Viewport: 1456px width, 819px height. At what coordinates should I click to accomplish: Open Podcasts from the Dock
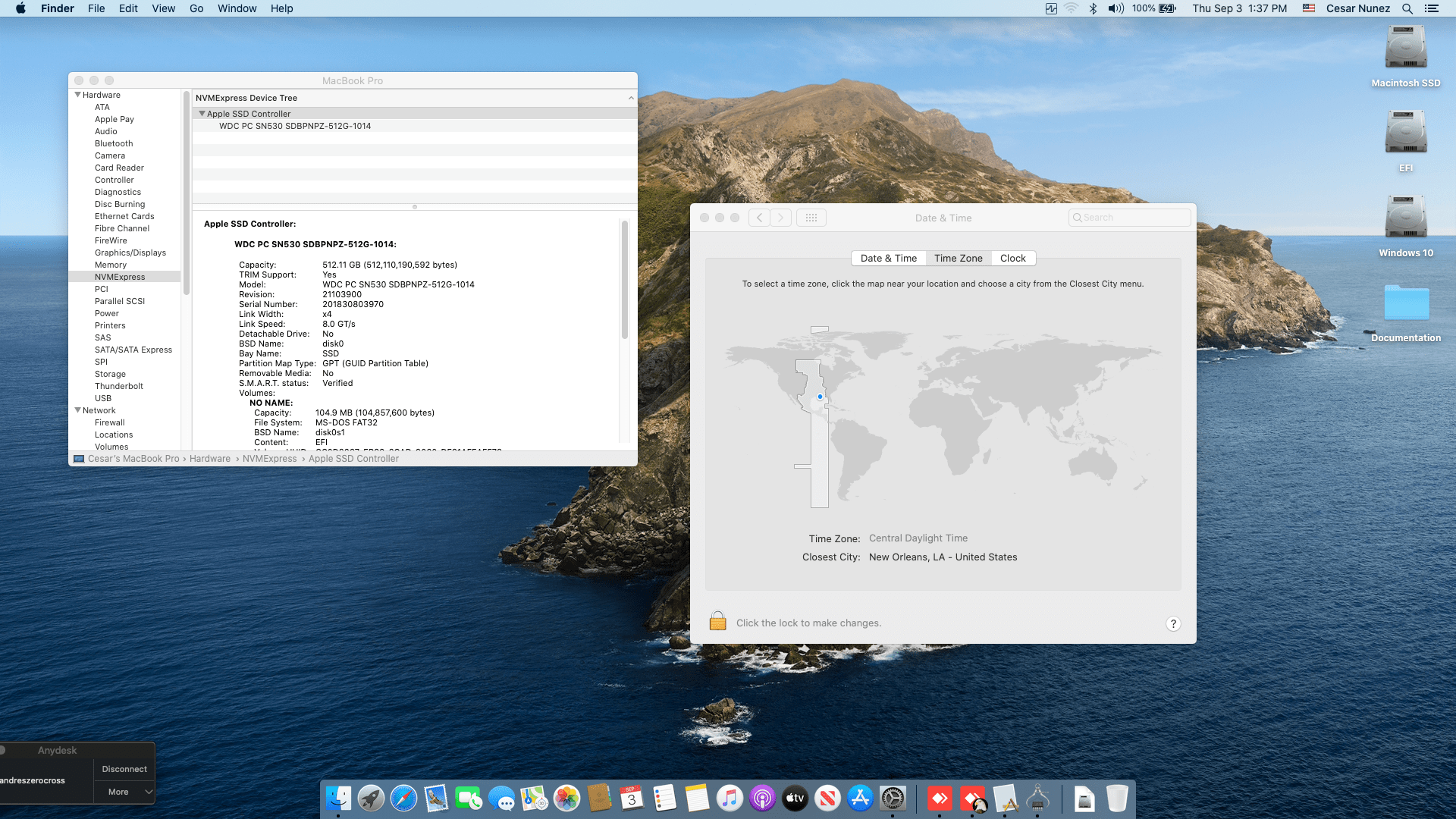[762, 798]
